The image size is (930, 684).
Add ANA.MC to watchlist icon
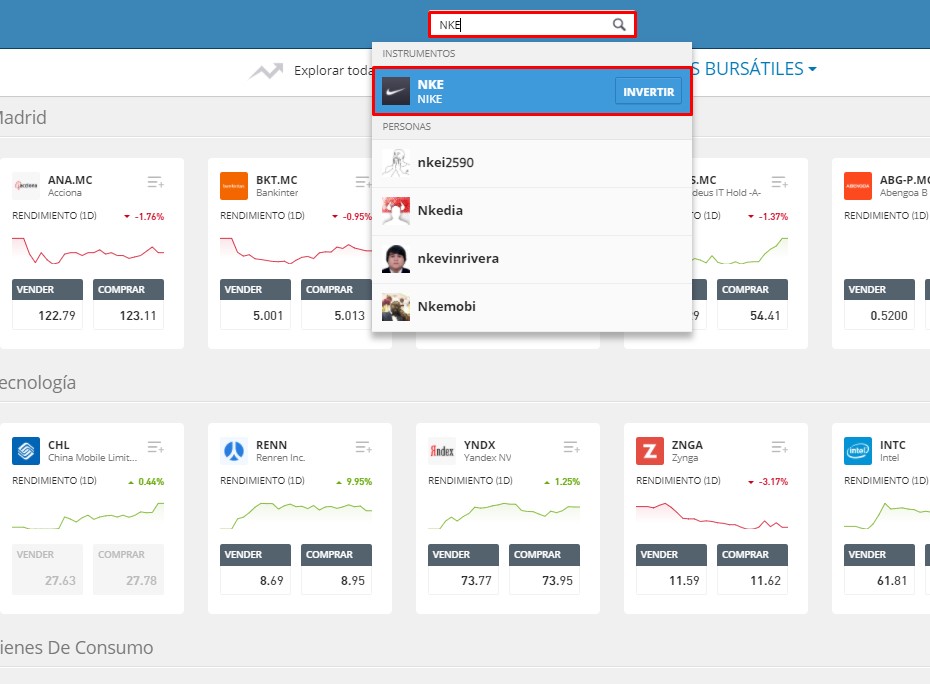(155, 182)
